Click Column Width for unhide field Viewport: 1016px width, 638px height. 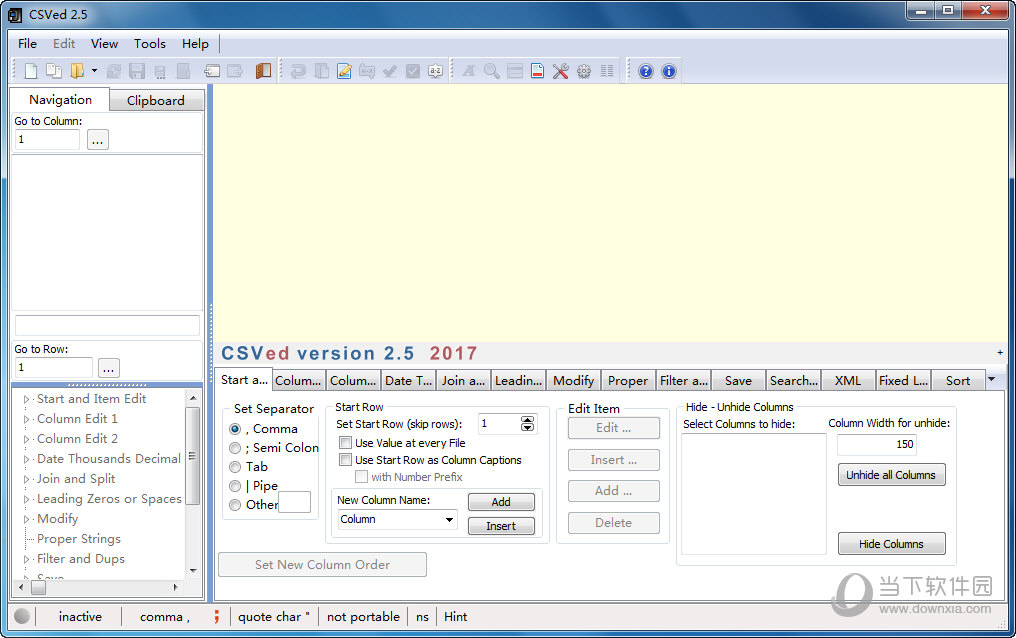877,444
